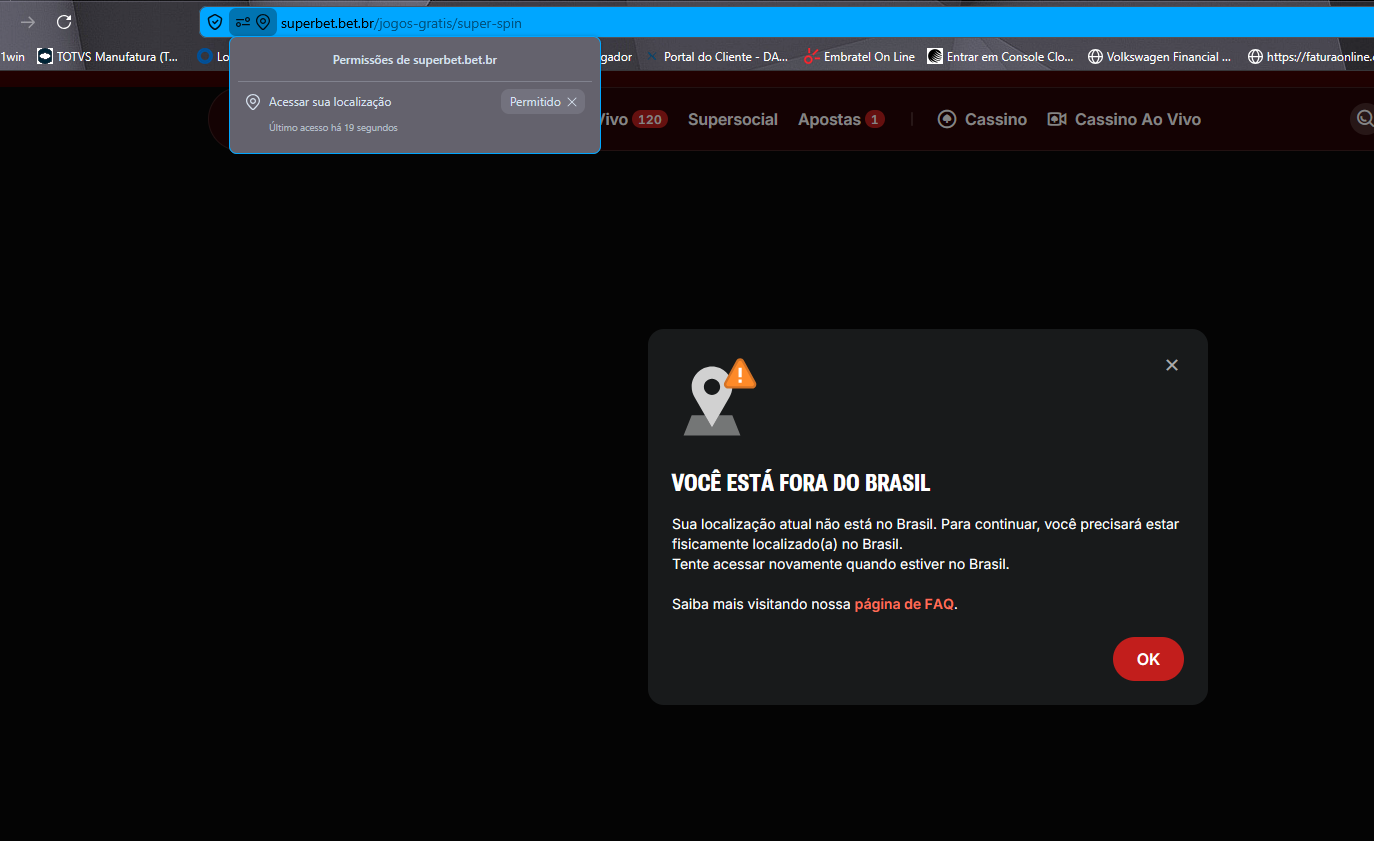Click the 120 badge in the navigation

tap(650, 119)
